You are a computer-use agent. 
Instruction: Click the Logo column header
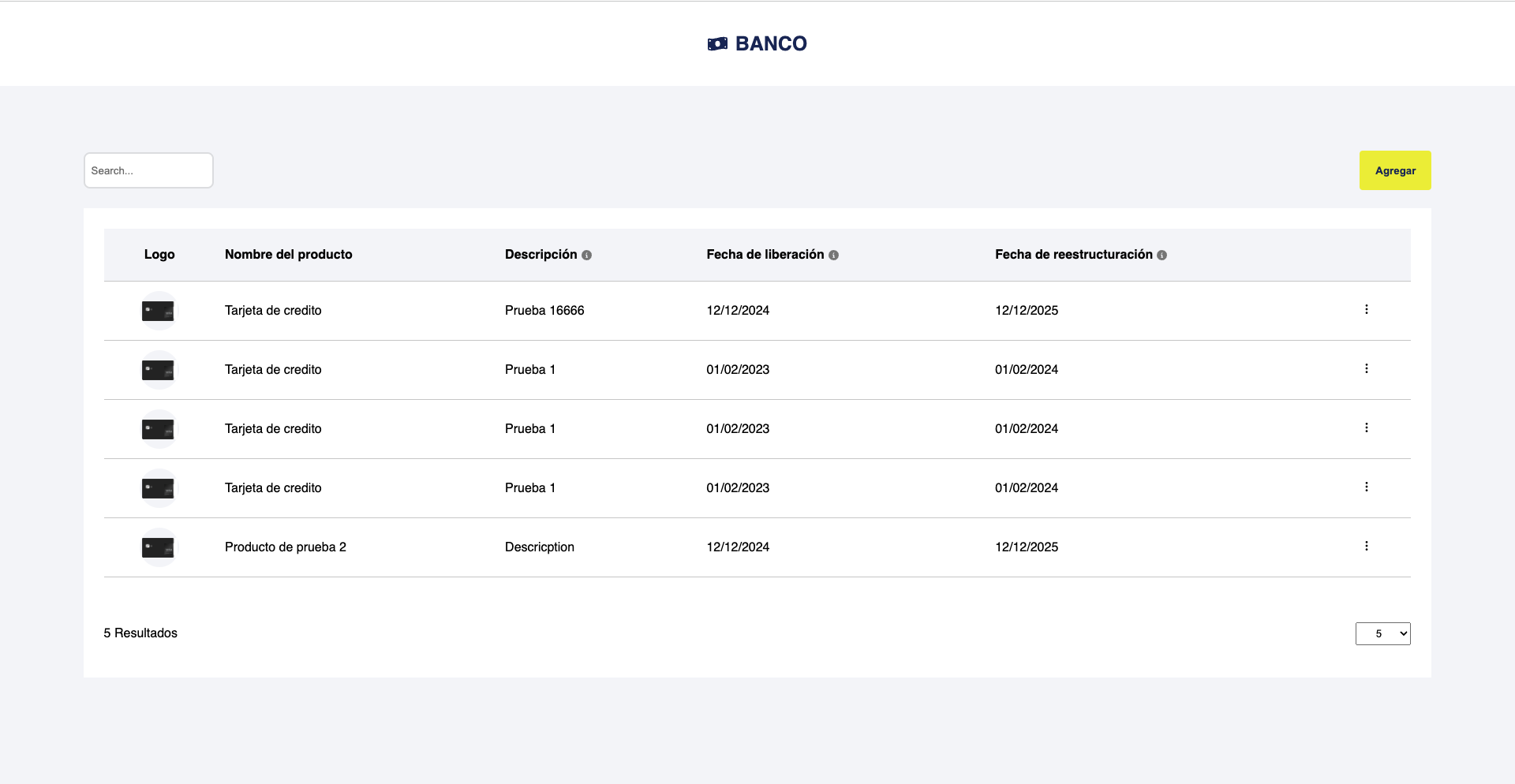159,255
